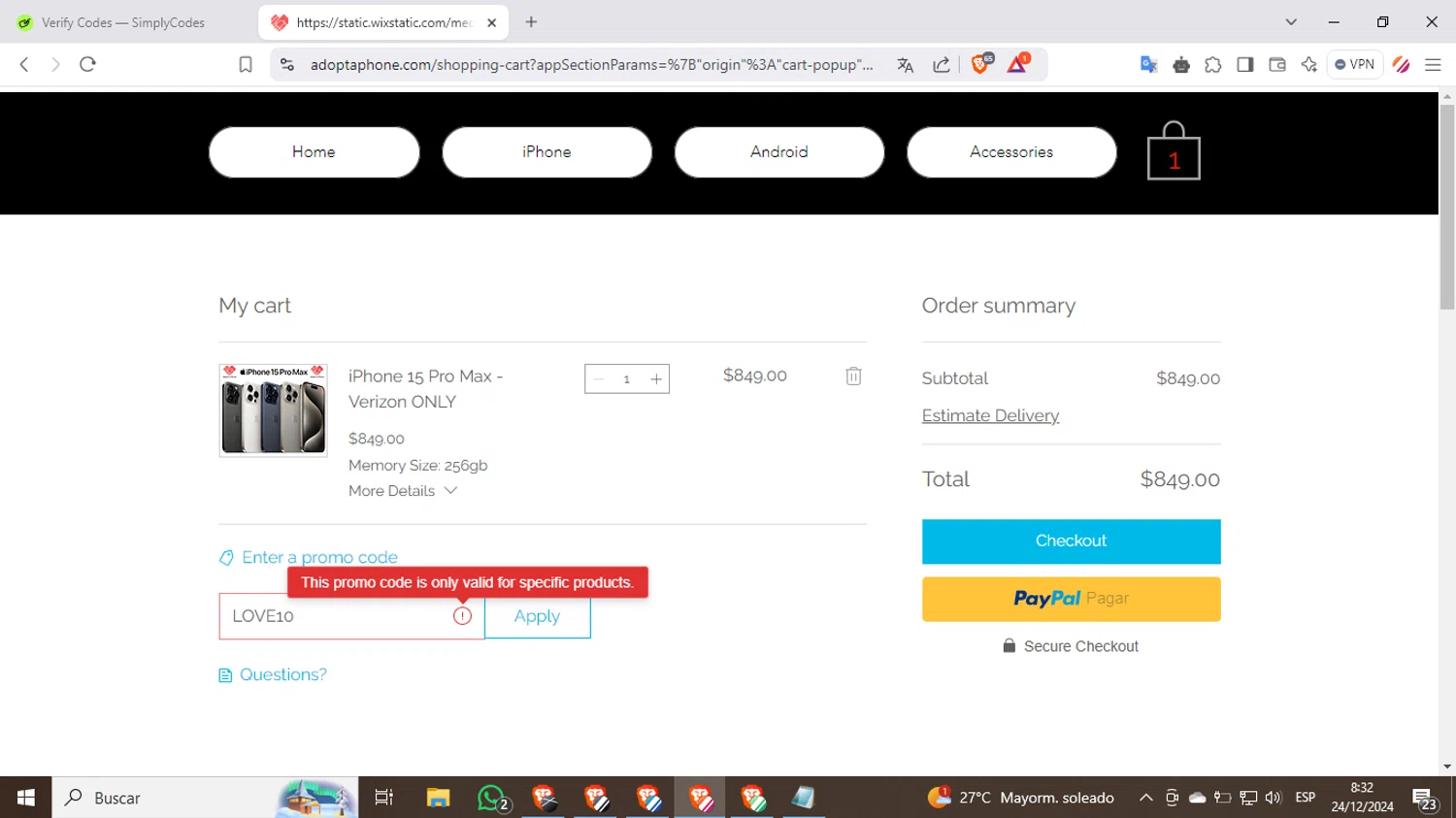Viewport: 1456px width, 818px height.
Task: Close the static.wixstatic.com tab
Action: 491,22
